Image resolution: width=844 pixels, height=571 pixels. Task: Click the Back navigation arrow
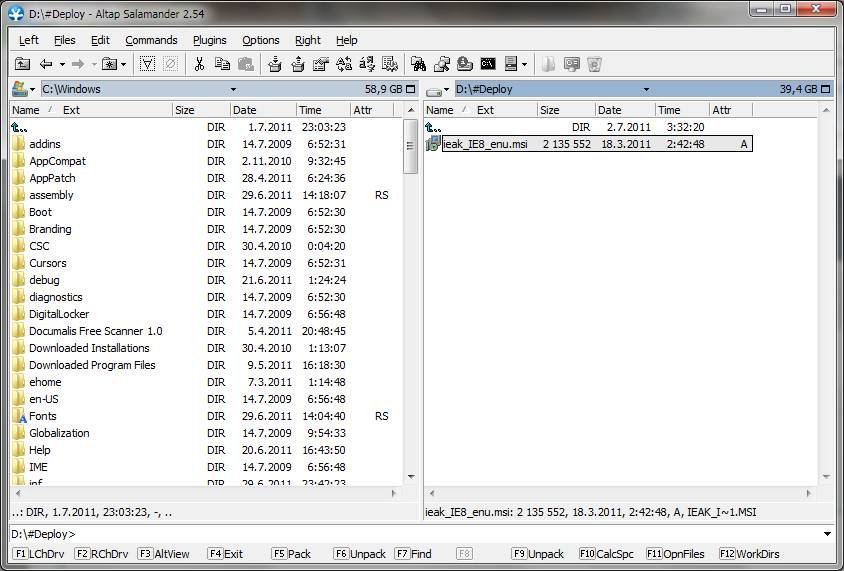tap(46, 64)
